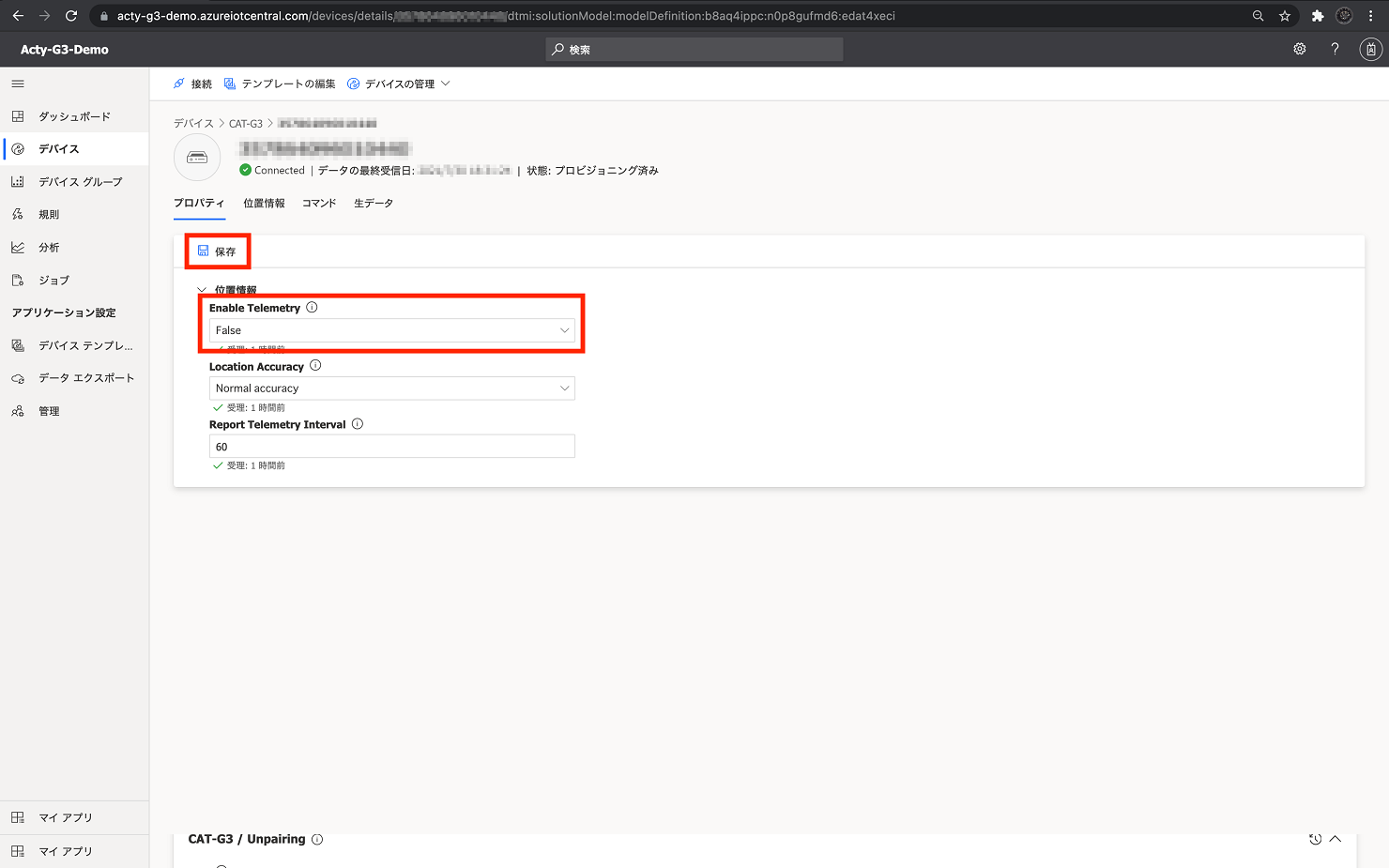Screen dimensions: 1389x868
Task: Open the command history icon for Unpairing
Action: coord(1315,839)
